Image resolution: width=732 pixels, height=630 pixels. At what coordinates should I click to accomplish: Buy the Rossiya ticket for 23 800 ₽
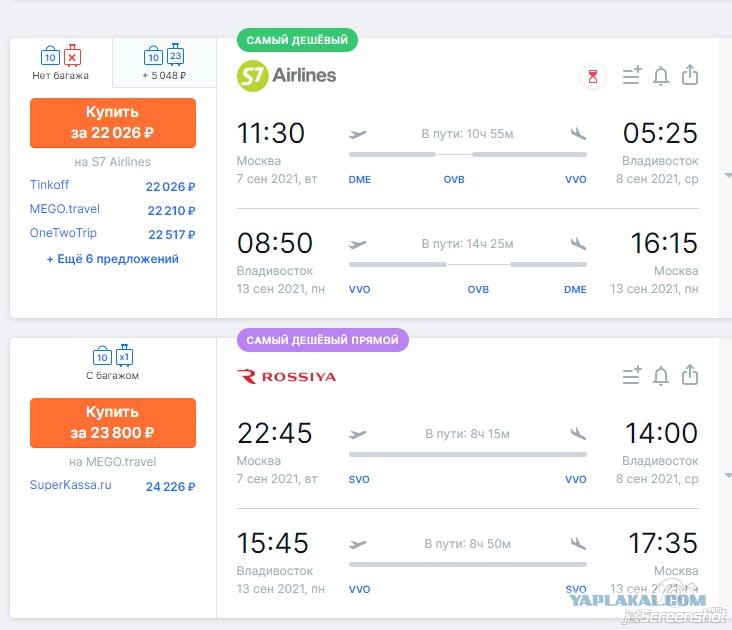[x=113, y=423]
